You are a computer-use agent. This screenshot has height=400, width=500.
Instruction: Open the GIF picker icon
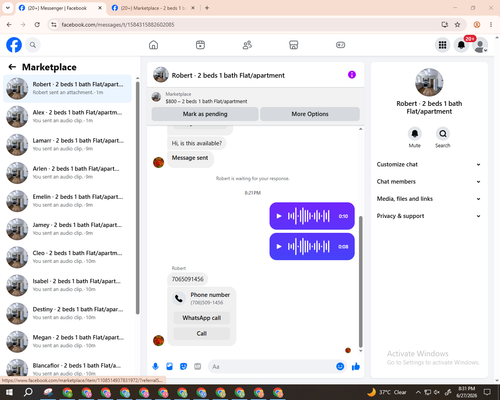pyautogui.click(x=197, y=367)
